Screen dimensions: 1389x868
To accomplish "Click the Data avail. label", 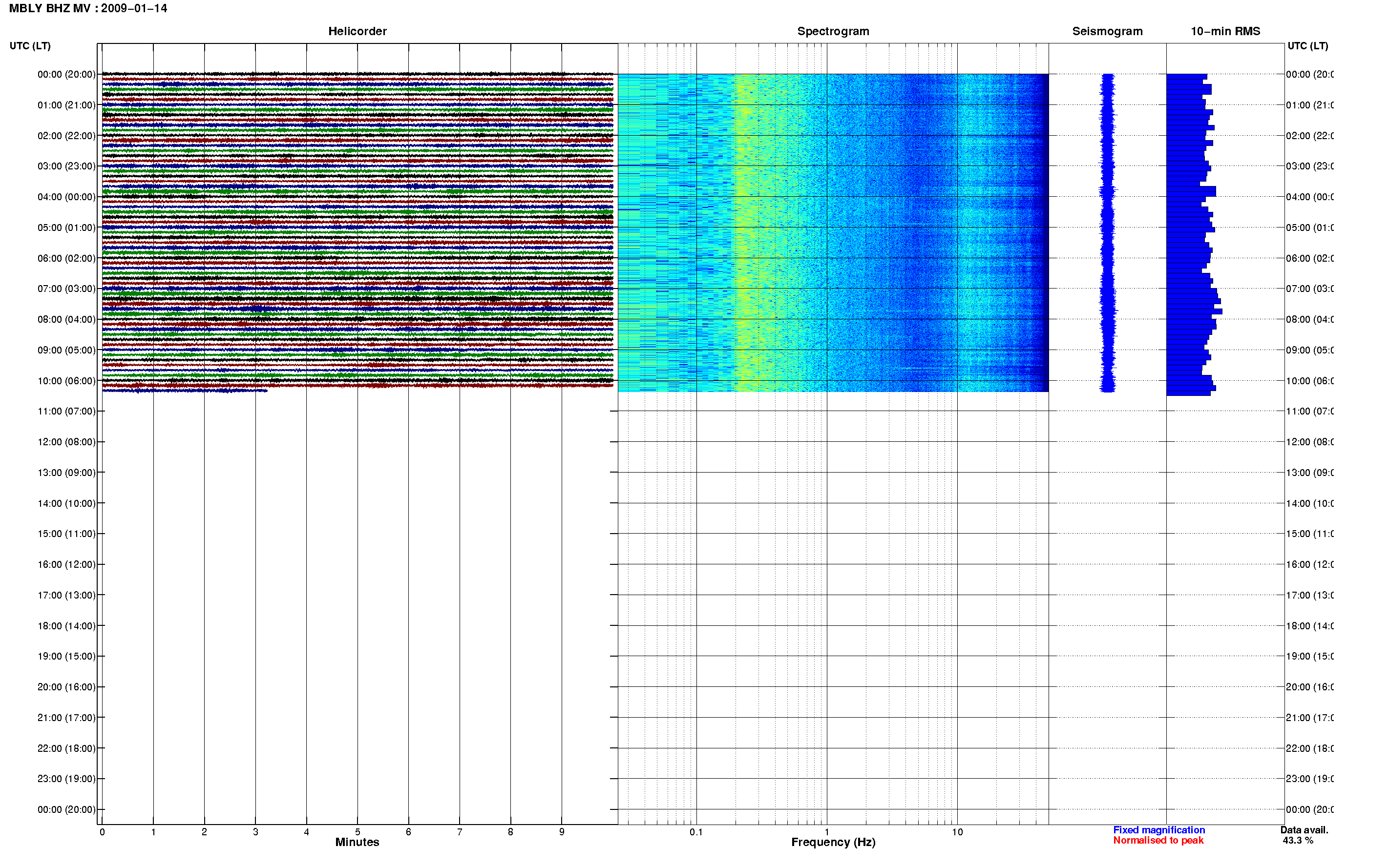I will pyautogui.click(x=1304, y=830).
